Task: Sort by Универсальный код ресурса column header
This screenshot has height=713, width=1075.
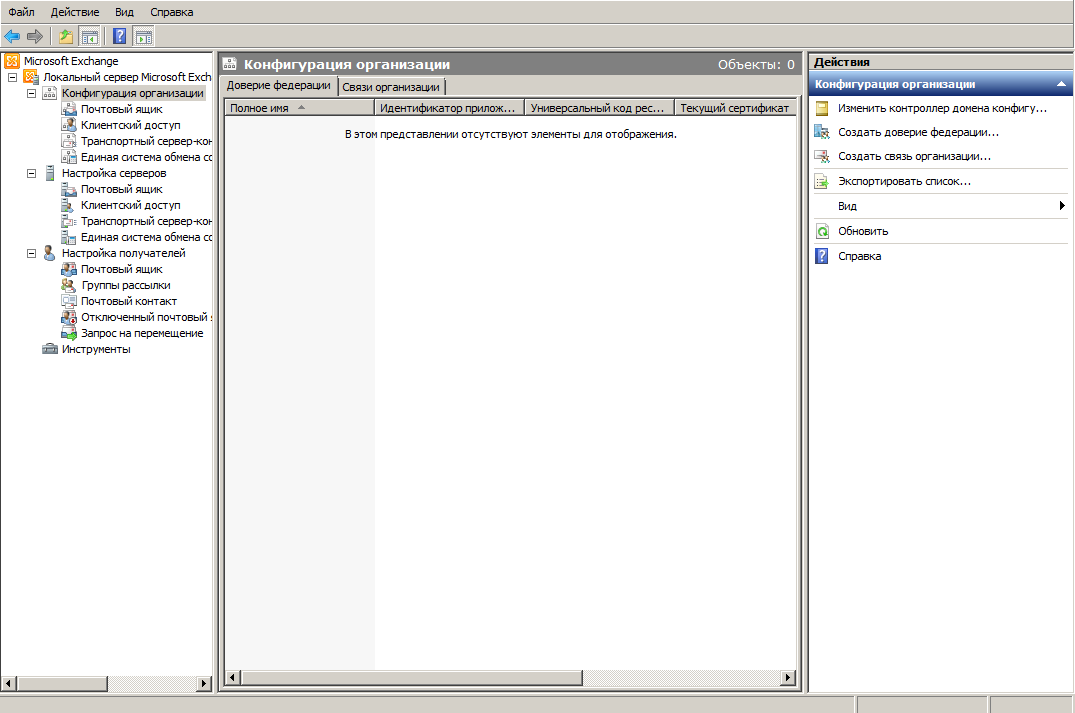Action: tap(600, 108)
